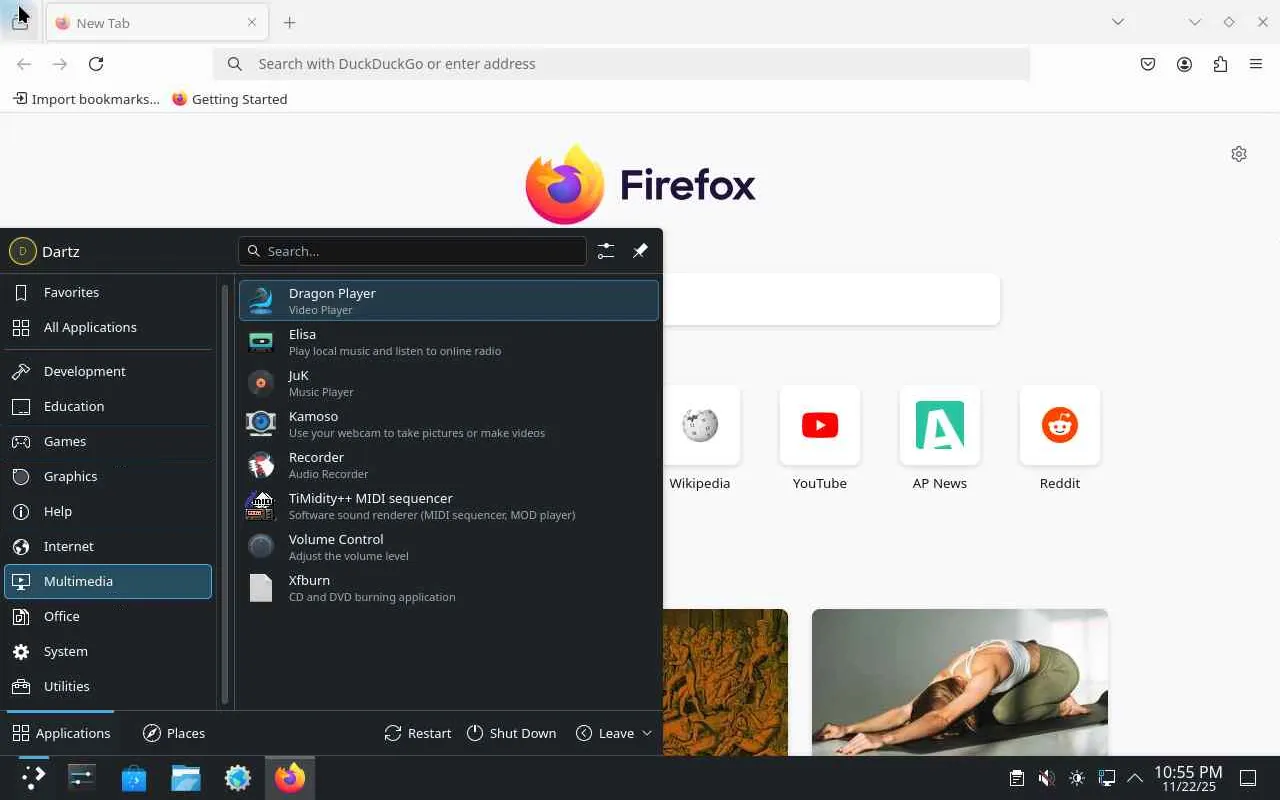Screen dimensions: 1280x800
Task: Start the JuK music player
Action: [449, 383]
